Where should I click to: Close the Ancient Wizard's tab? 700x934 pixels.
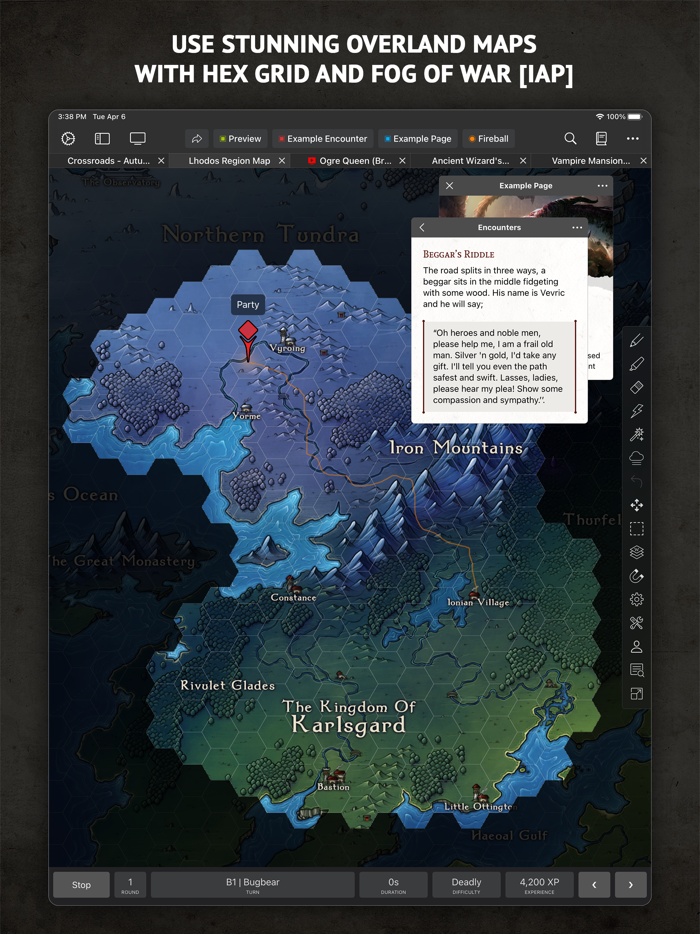tap(523, 161)
